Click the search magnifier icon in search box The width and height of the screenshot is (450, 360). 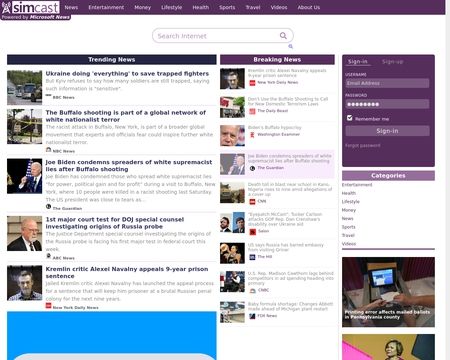click(283, 36)
